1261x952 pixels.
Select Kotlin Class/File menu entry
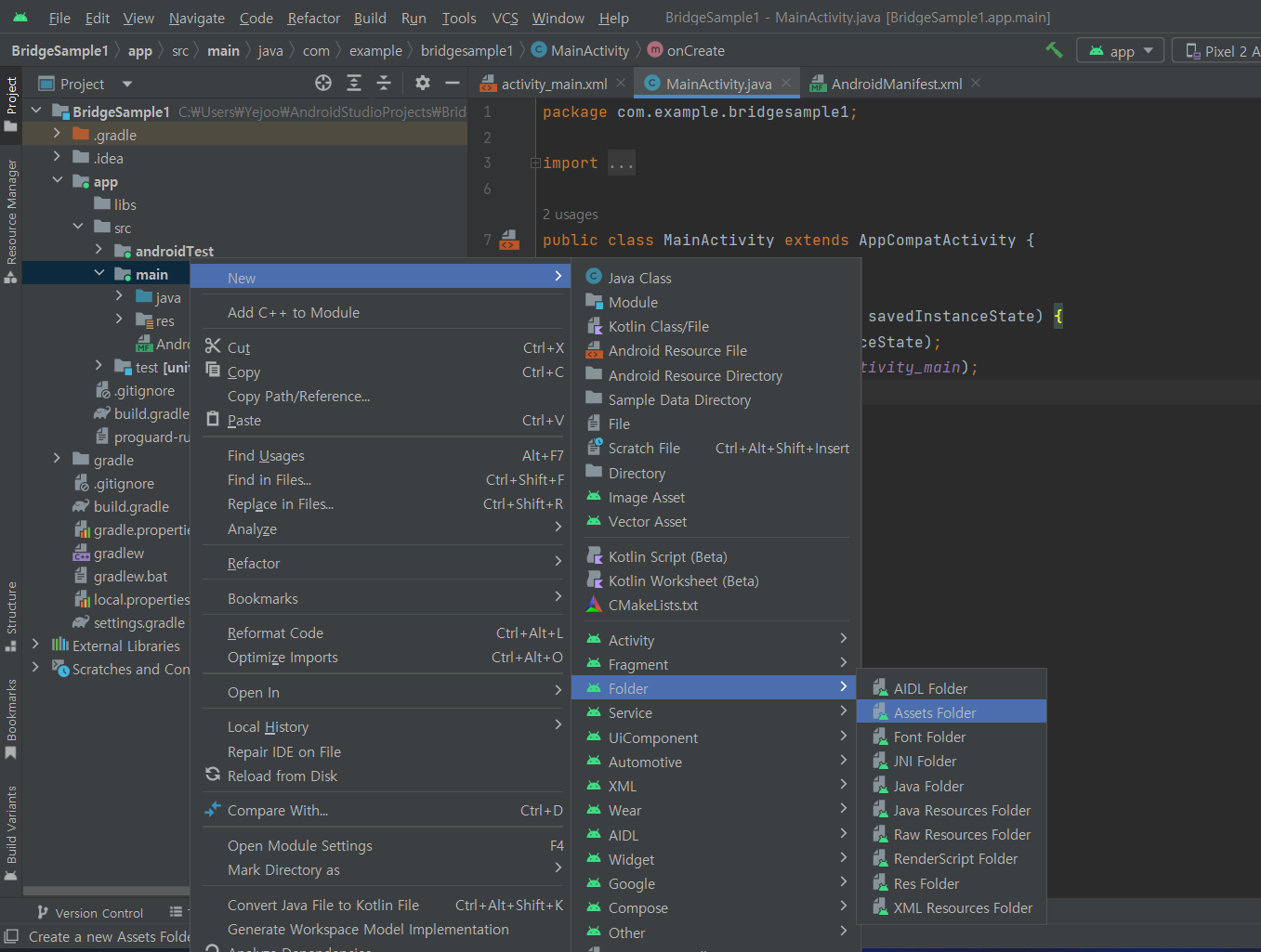pos(714,326)
